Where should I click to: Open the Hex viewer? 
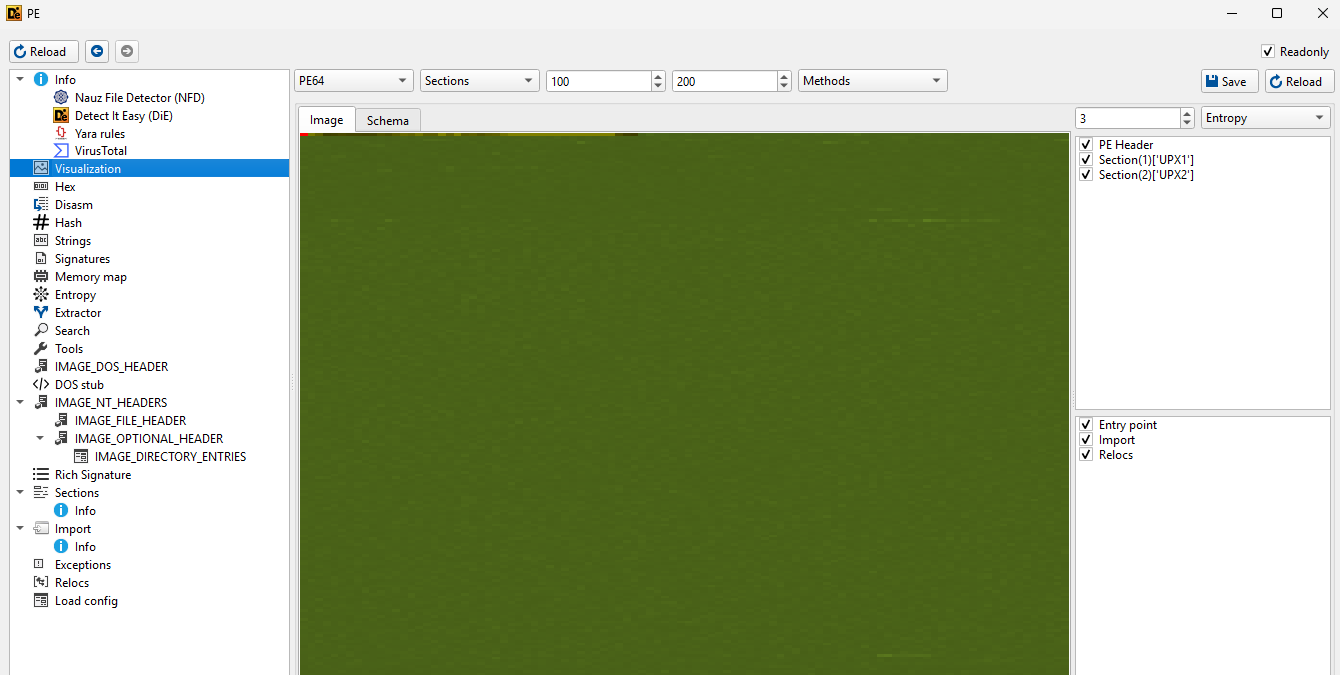coord(65,187)
